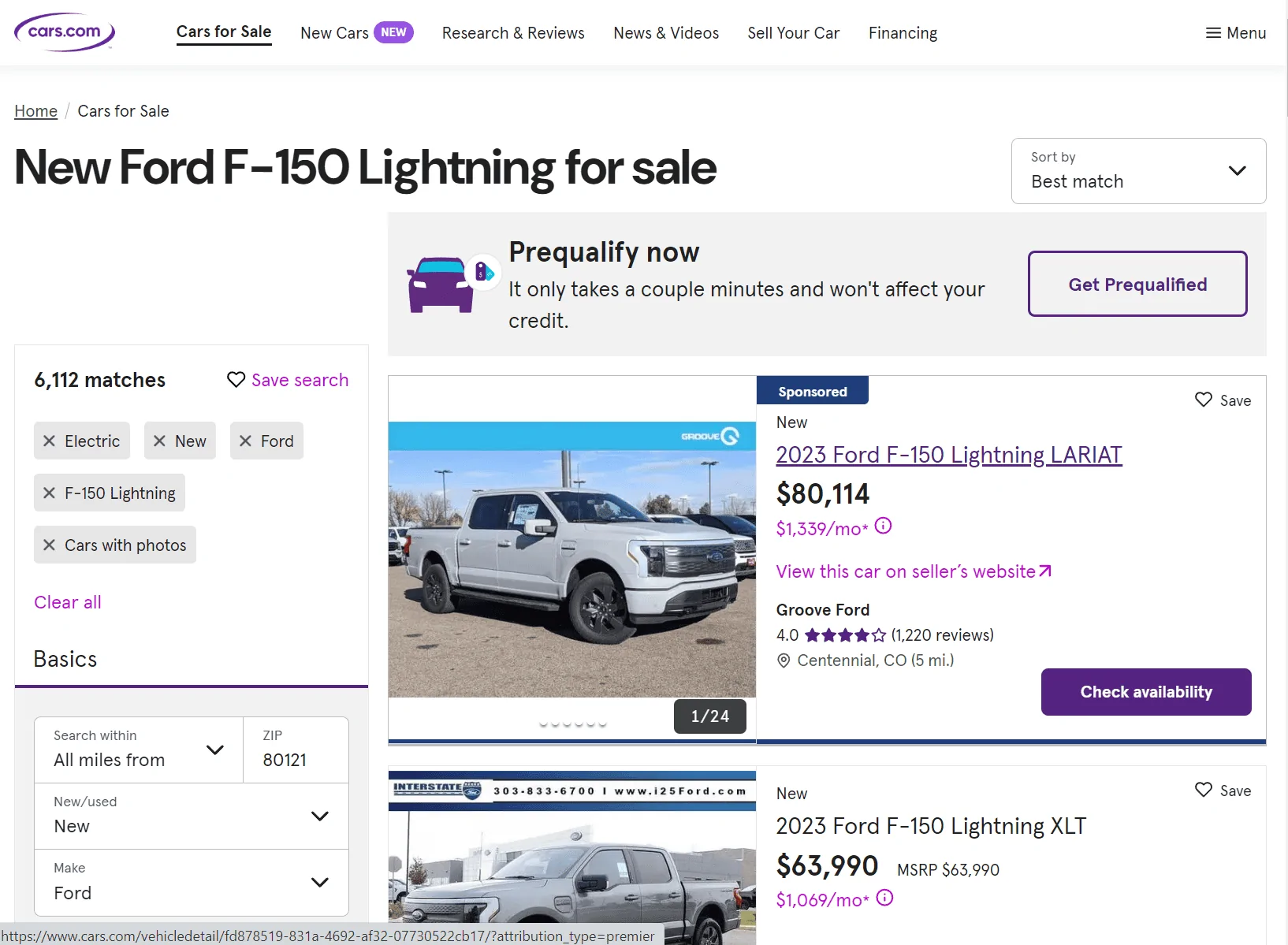Open Financing nav item
The width and height of the screenshot is (1288, 945).
click(x=903, y=33)
